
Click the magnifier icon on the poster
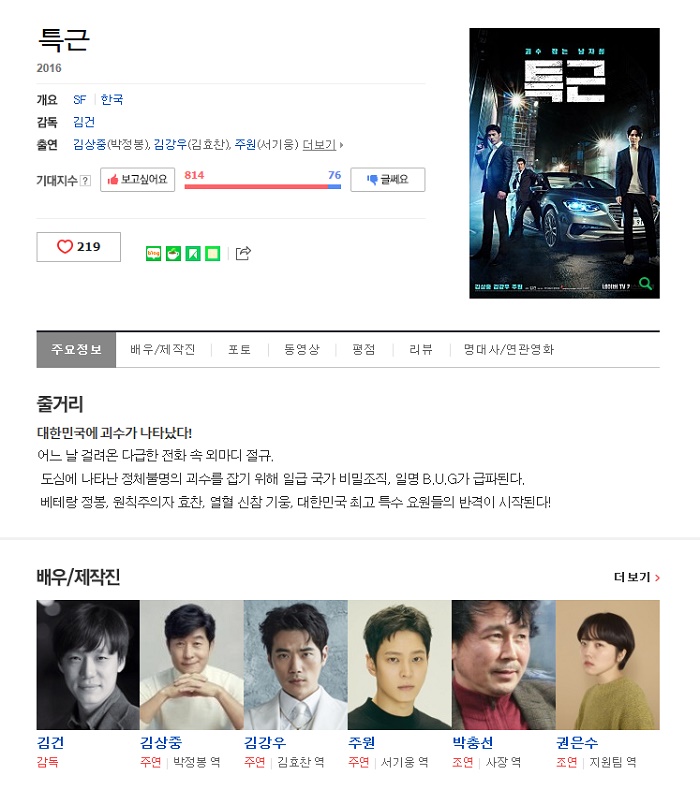(645, 284)
